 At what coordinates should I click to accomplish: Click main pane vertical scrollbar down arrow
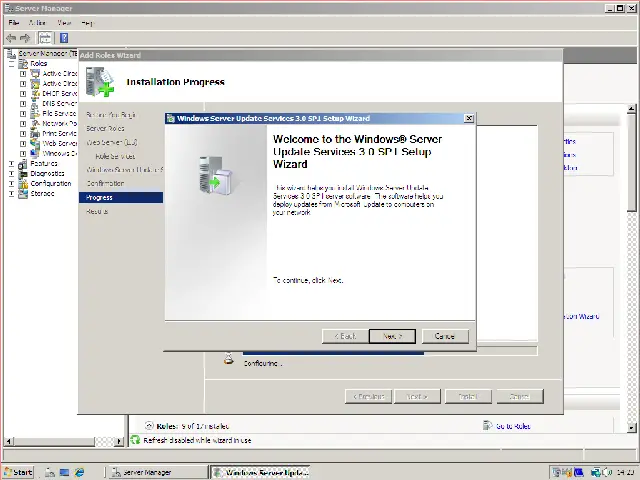pyautogui.click(x=631, y=428)
